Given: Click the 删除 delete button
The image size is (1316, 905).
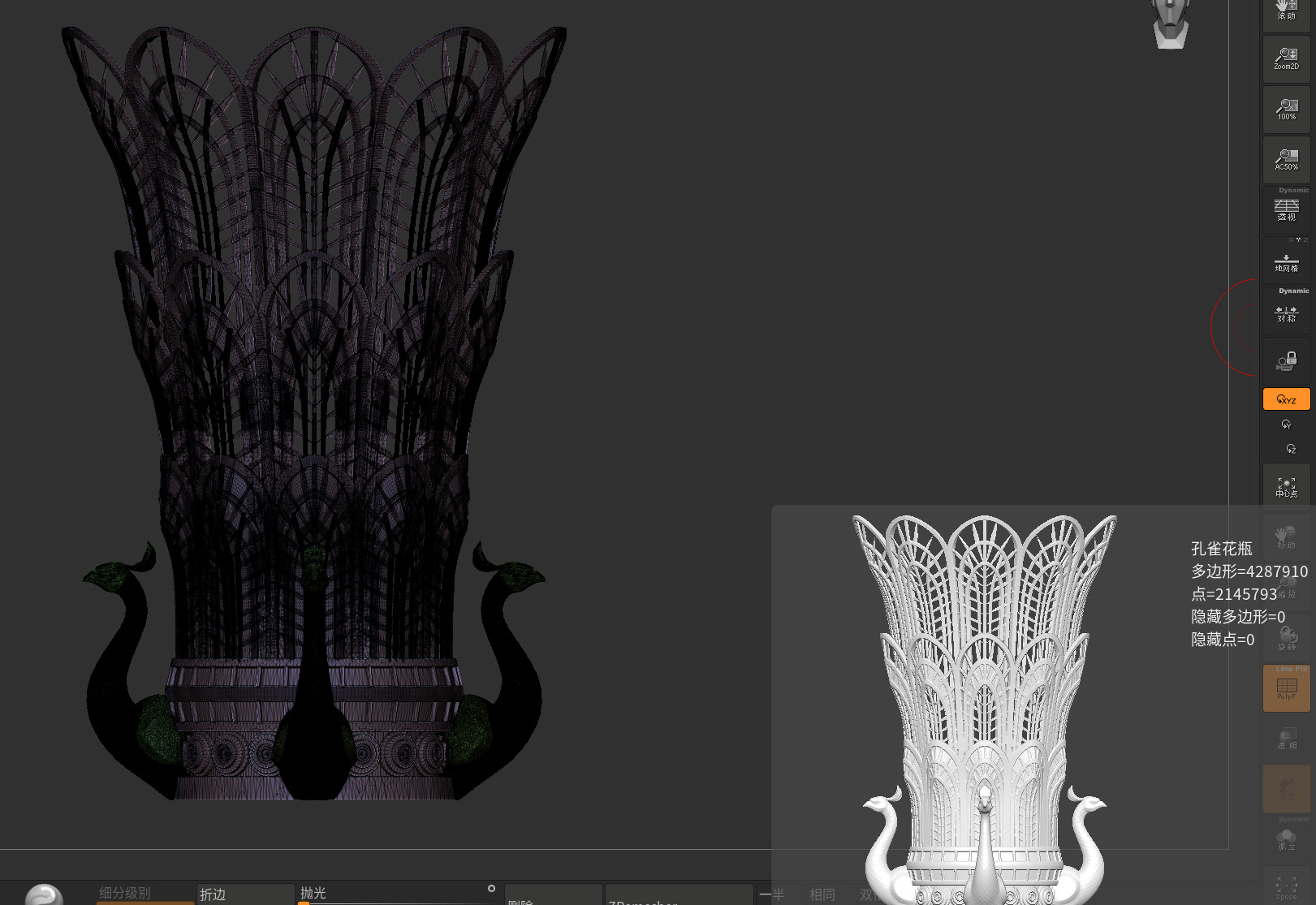Looking at the screenshot, I should 553,896.
